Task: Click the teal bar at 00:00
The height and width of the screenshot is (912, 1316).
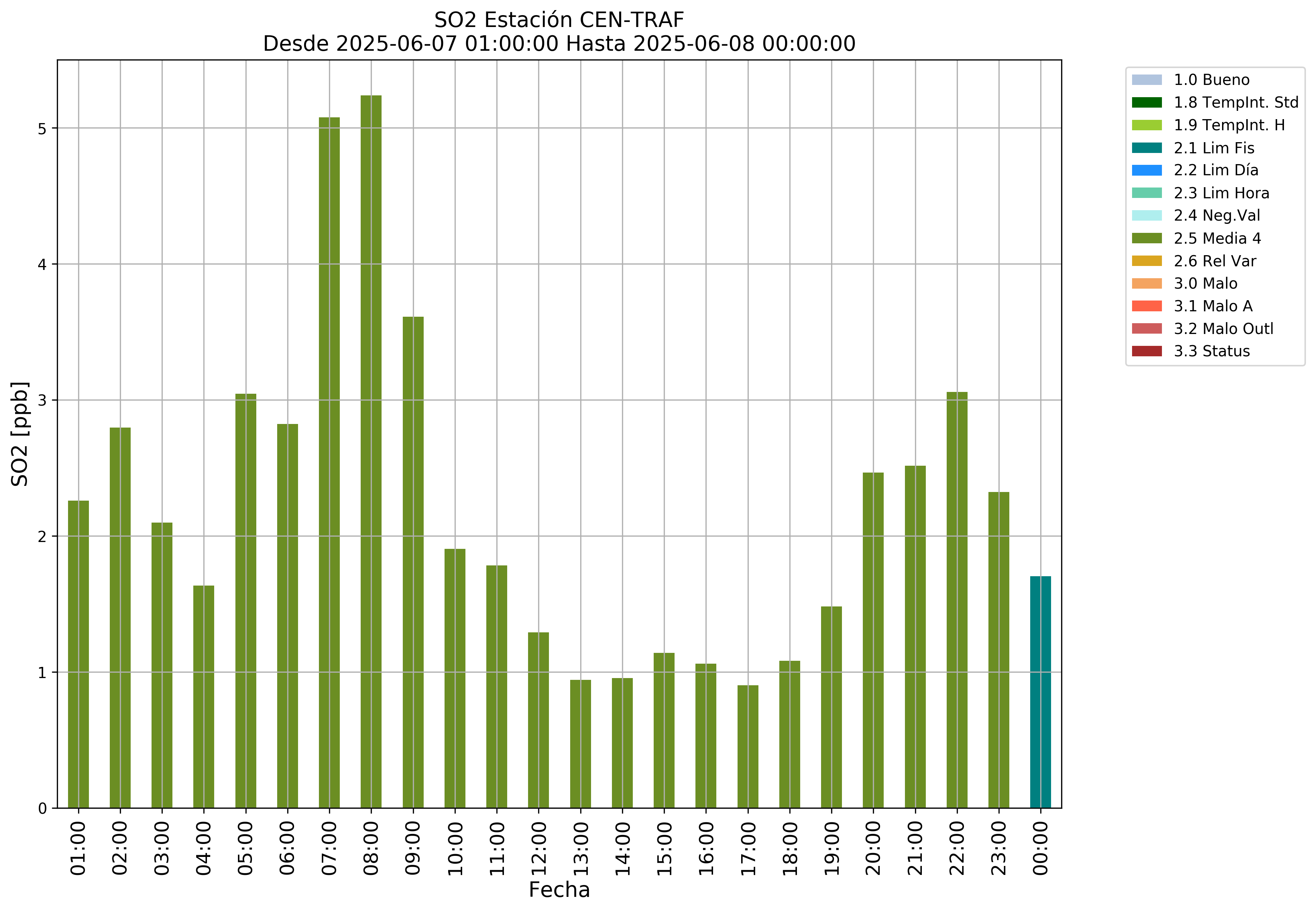Action: [x=1040, y=691]
